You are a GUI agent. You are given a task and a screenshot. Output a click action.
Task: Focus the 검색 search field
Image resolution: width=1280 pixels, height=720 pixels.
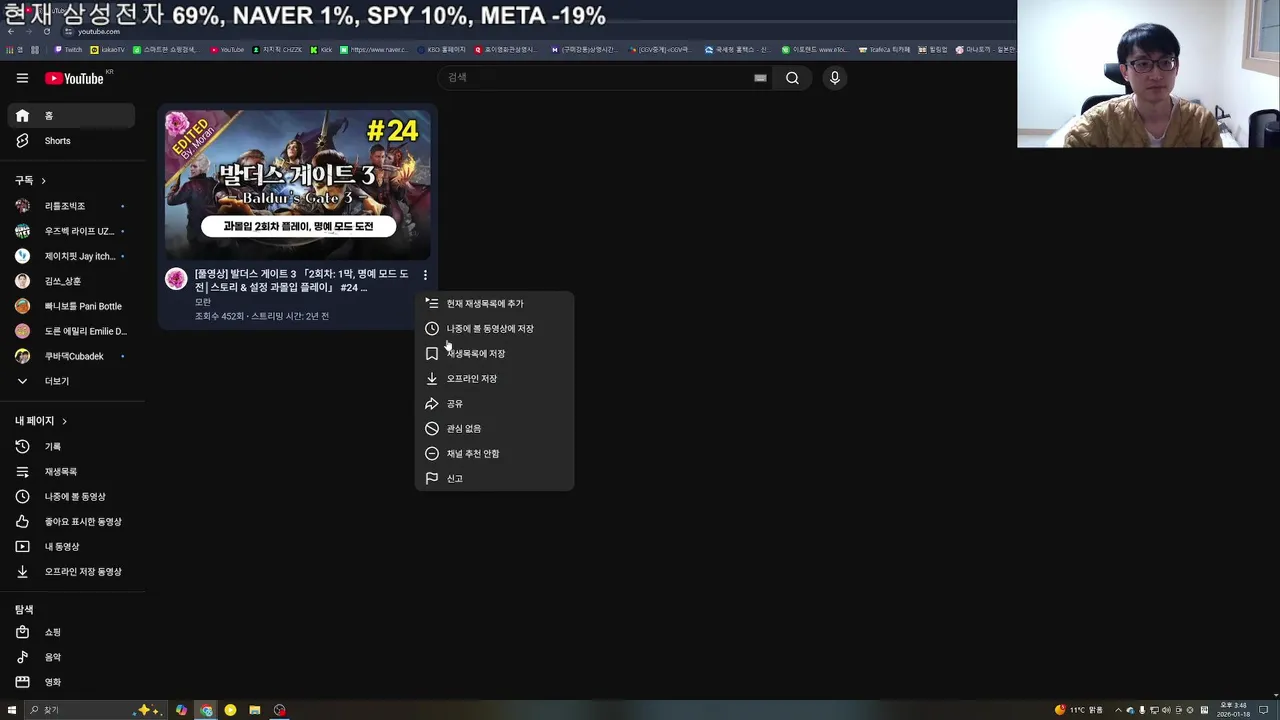(595, 78)
